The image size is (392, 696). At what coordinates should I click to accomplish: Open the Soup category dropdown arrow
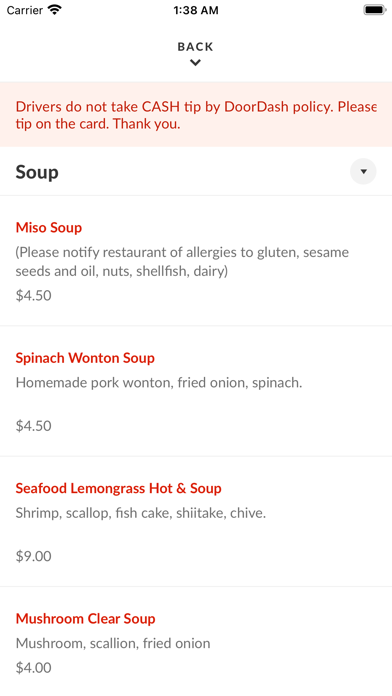363,171
